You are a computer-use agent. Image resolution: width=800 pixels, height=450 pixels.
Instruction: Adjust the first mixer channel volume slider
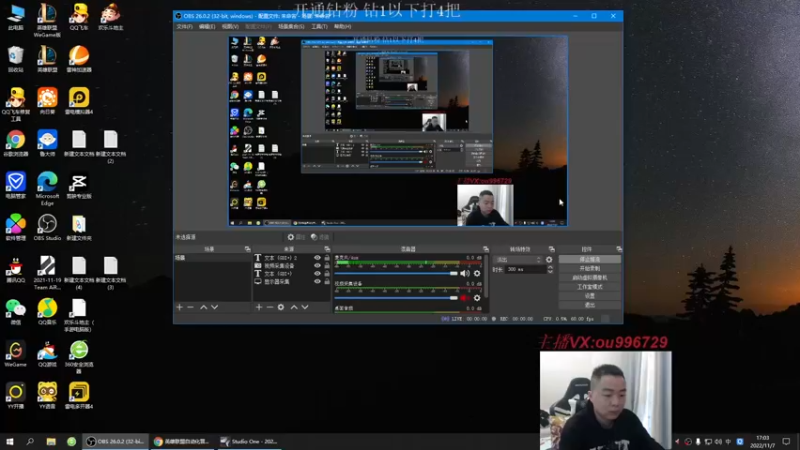click(x=396, y=273)
